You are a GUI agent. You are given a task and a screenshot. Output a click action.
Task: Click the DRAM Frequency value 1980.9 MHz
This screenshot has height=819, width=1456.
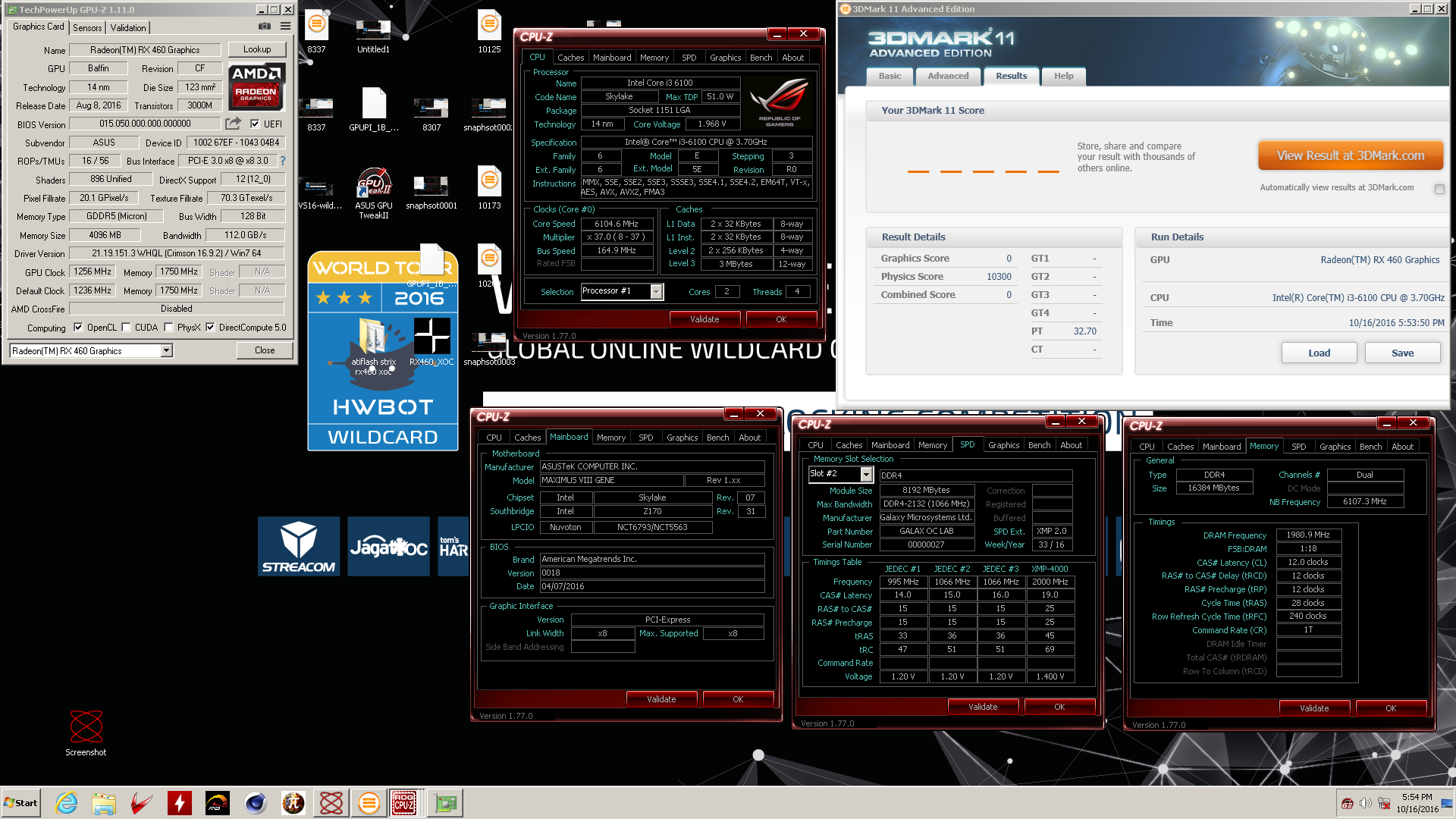1308,535
